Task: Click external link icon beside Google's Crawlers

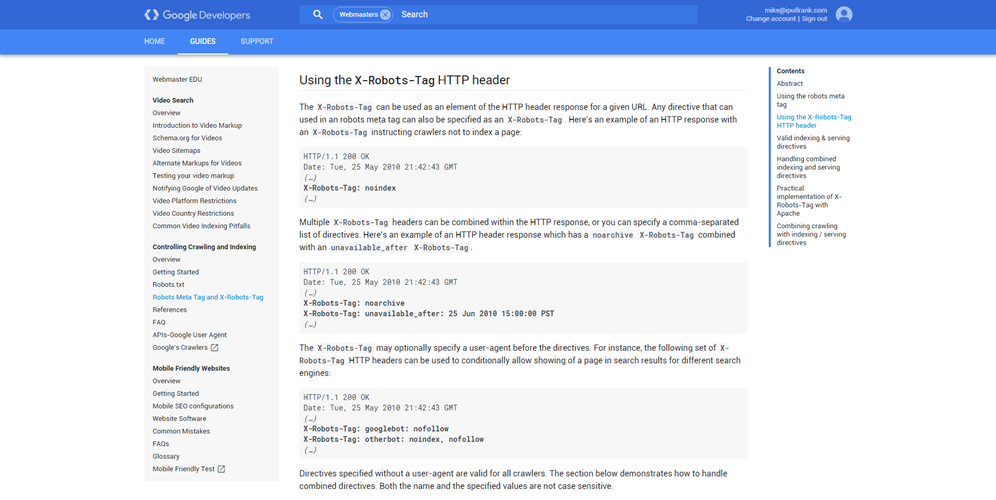Action: (214, 348)
